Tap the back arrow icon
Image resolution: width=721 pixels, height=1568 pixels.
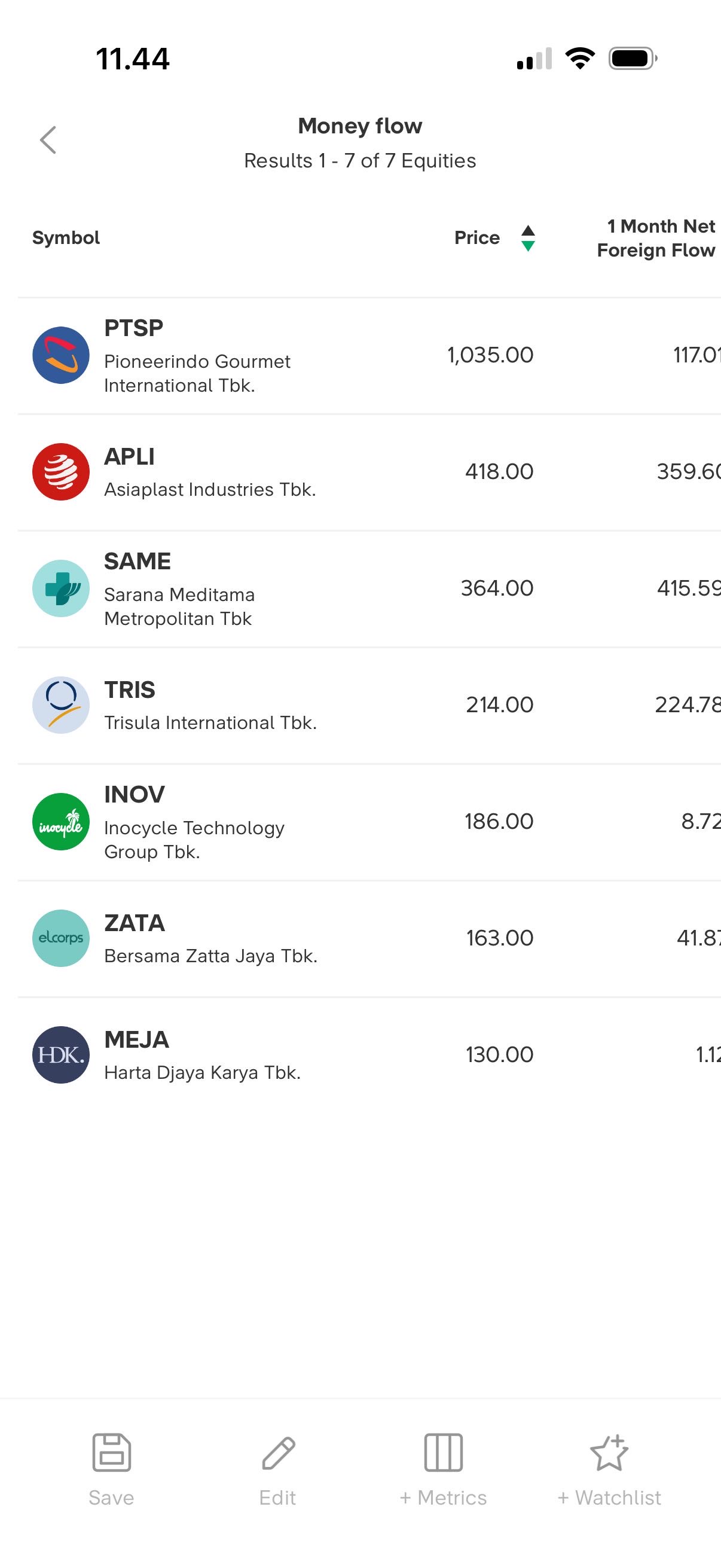(x=48, y=140)
